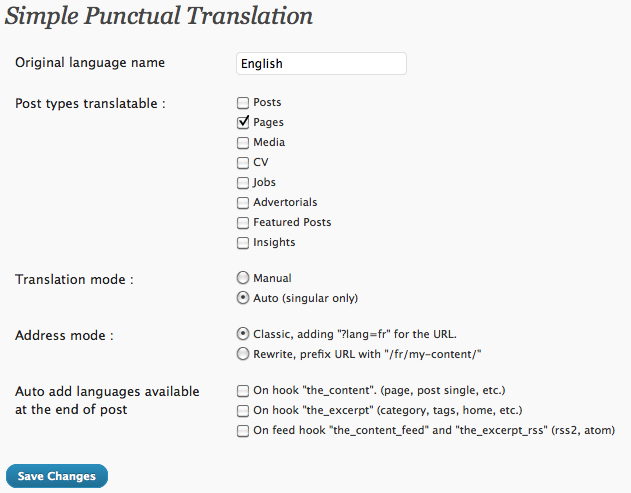
Task: Uncheck the Pages post type
Action: [x=243, y=122]
